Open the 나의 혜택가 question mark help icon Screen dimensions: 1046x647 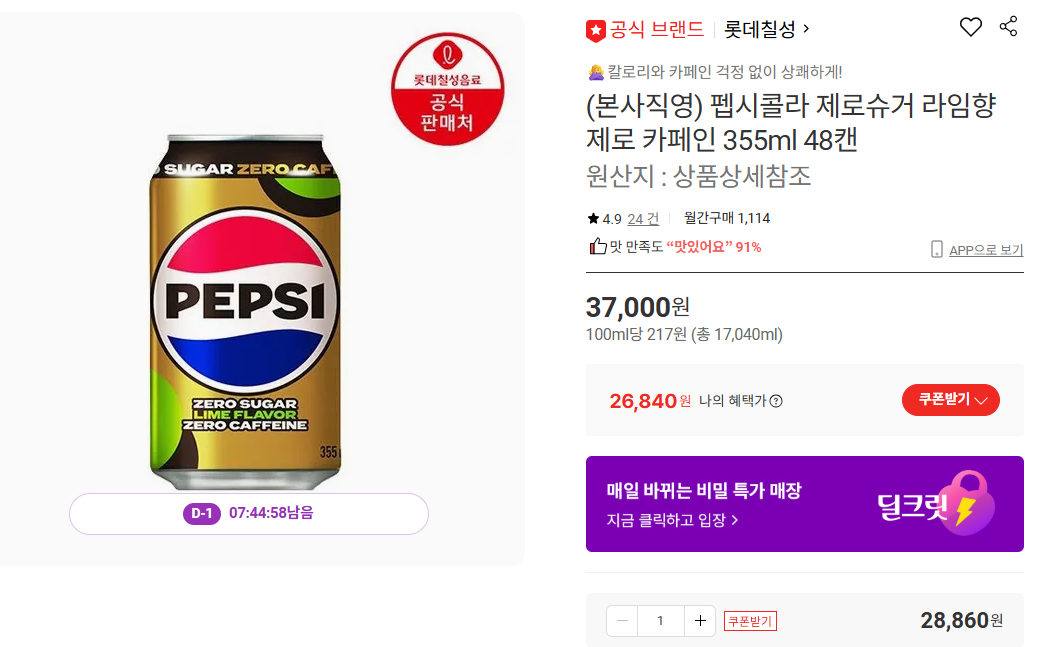coord(776,401)
